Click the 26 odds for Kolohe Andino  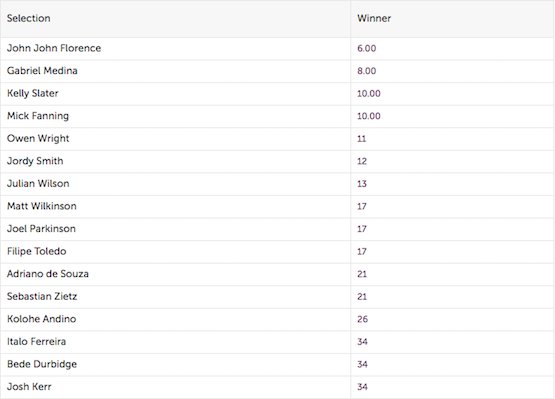point(362,319)
